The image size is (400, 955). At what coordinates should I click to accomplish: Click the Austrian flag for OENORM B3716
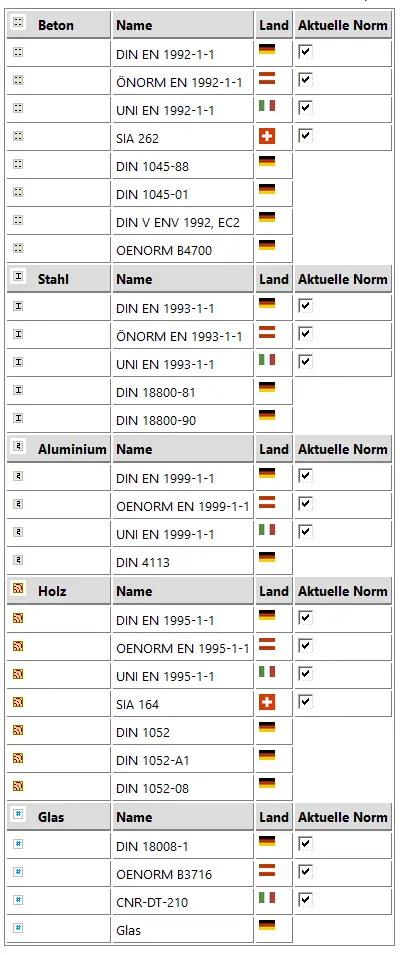click(x=267, y=870)
